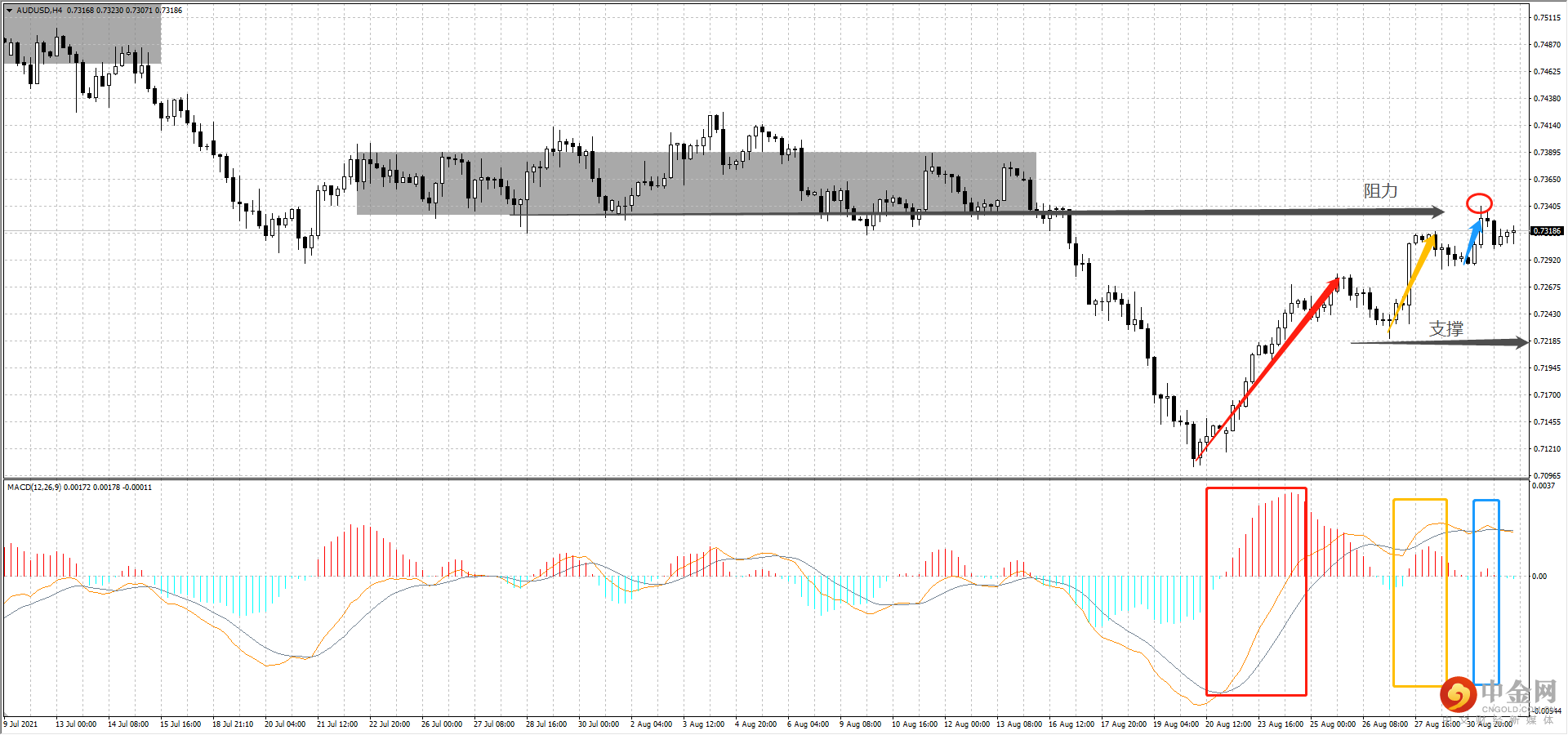The height and width of the screenshot is (735, 1568).
Task: Click the 15 Jul 16:00 time label
Action: click(180, 724)
